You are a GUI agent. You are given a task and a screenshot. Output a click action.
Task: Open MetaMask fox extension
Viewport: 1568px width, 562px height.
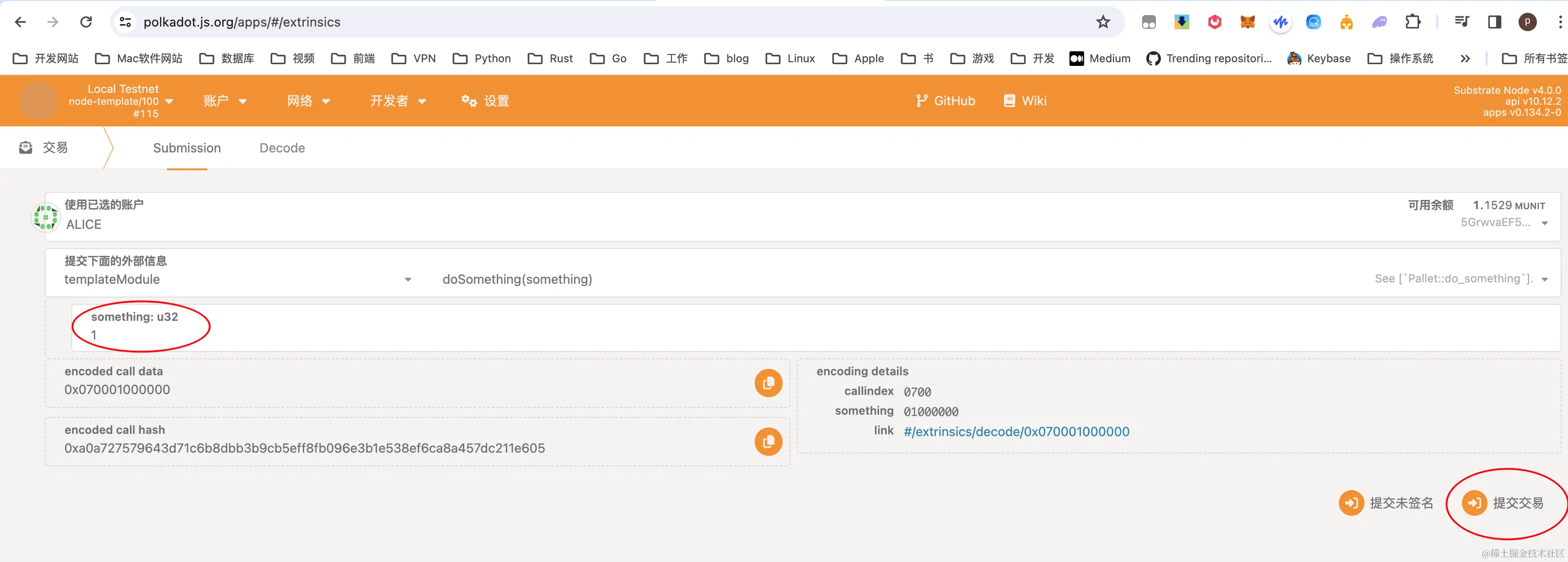[1247, 22]
